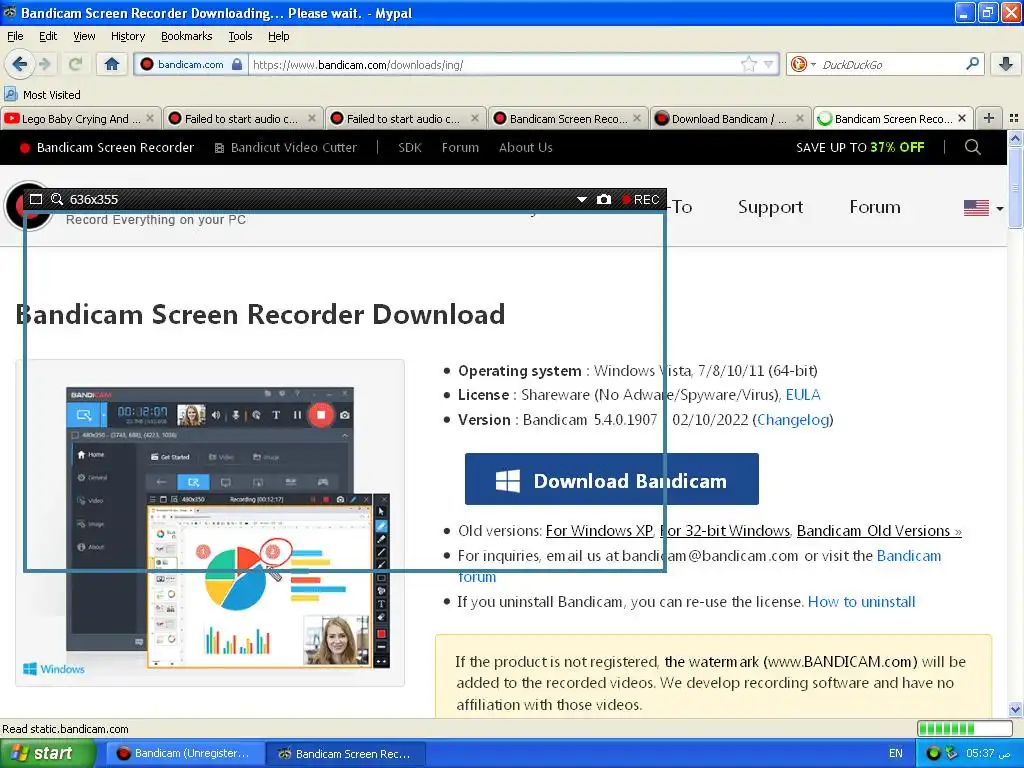This screenshot has height=768, width=1024.
Task: Bookmark page with the star icon
Action: pyautogui.click(x=748, y=64)
